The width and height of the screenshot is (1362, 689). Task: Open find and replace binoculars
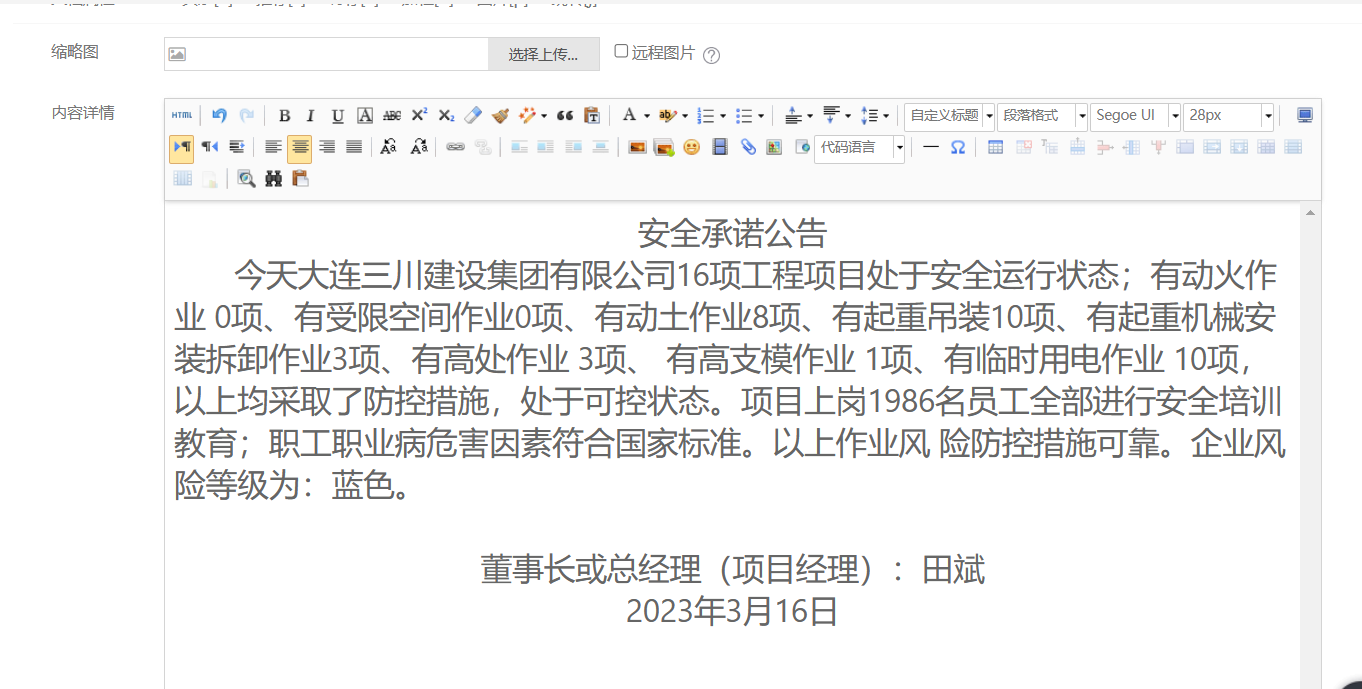[x=273, y=179]
